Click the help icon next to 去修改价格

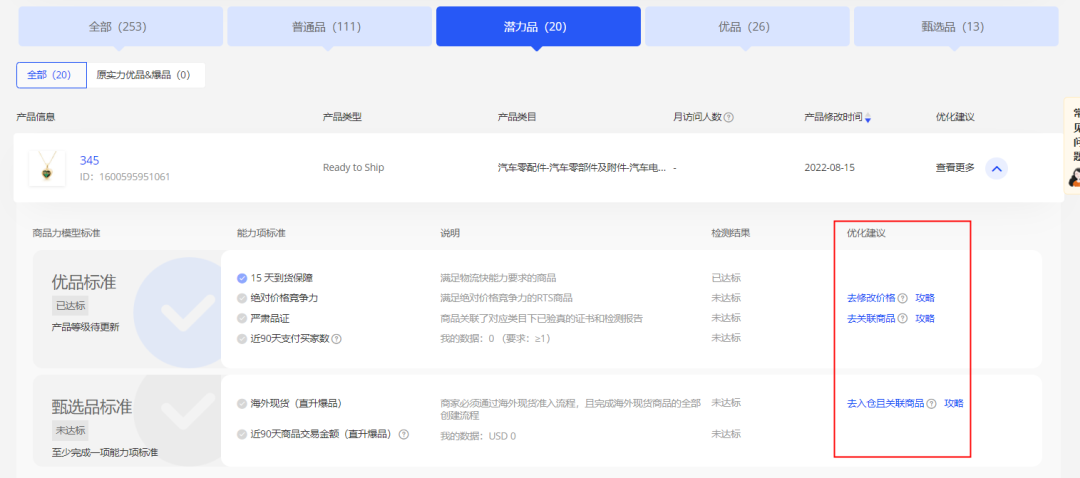click(x=902, y=298)
